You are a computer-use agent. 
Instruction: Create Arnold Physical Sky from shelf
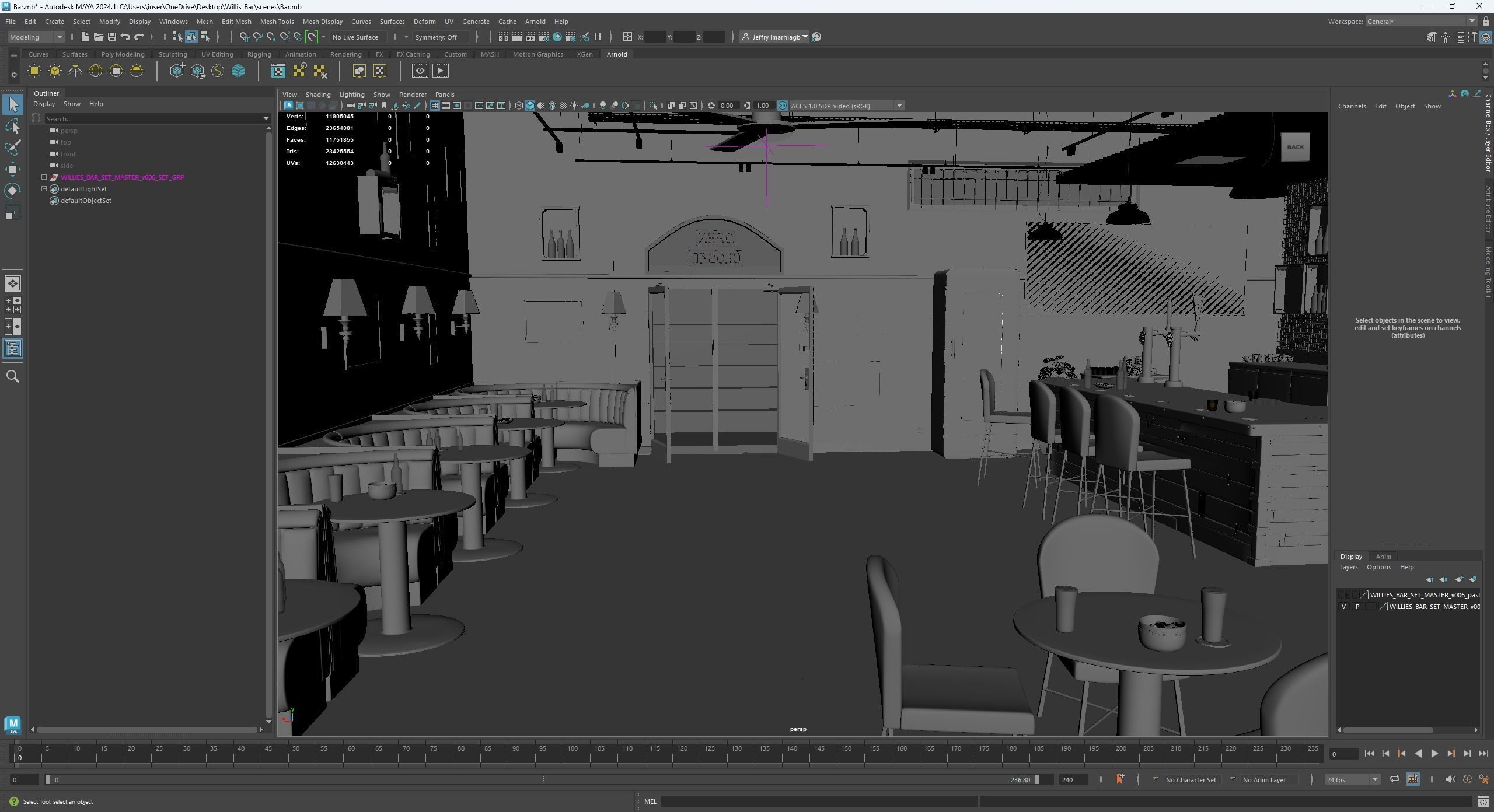pos(137,71)
